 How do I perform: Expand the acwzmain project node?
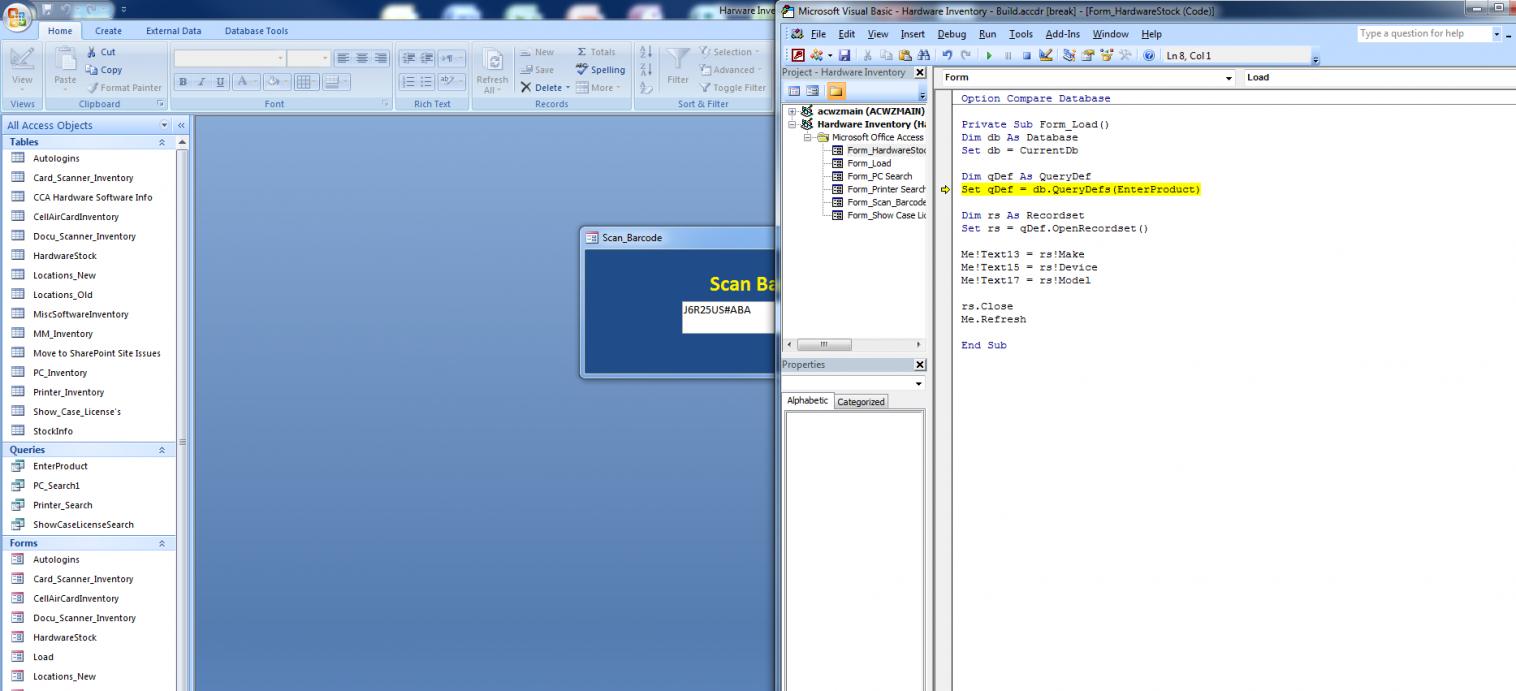click(x=792, y=111)
